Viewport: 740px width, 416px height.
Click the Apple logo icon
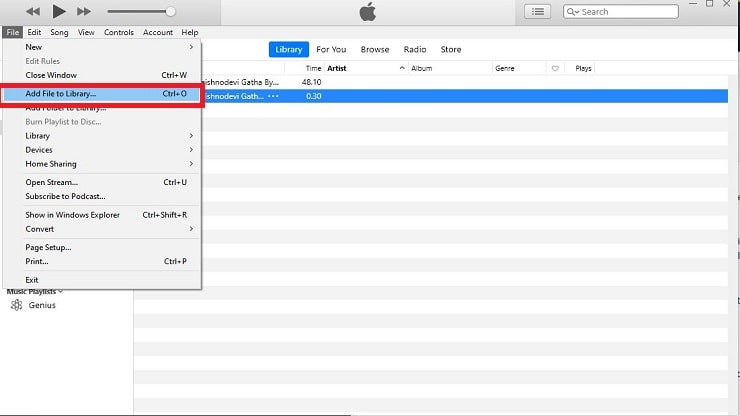368,12
